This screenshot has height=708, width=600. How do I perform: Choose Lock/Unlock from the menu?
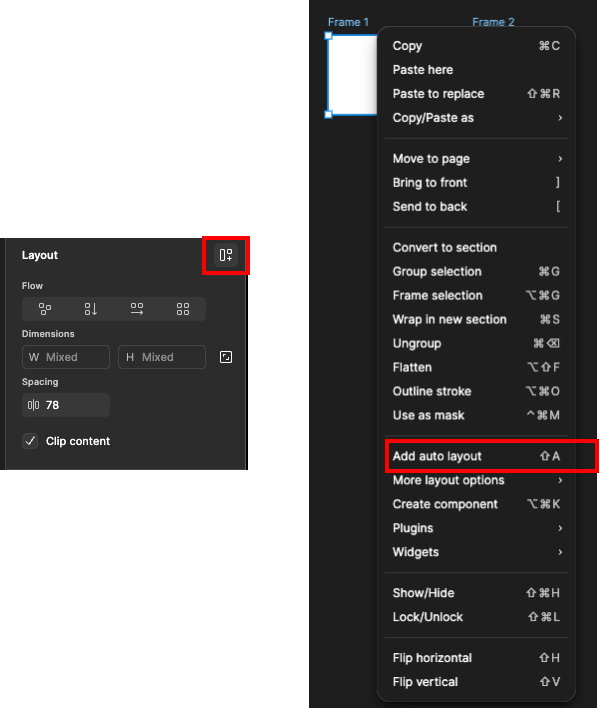pyautogui.click(x=477, y=617)
